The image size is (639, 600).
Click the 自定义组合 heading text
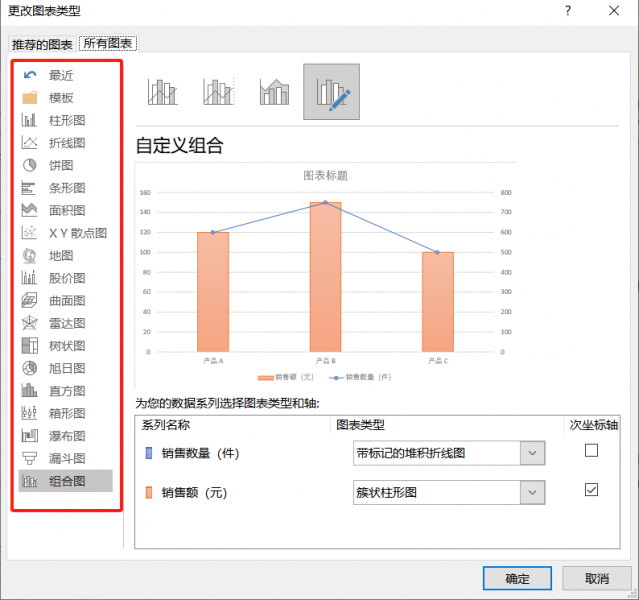pyautogui.click(x=179, y=145)
